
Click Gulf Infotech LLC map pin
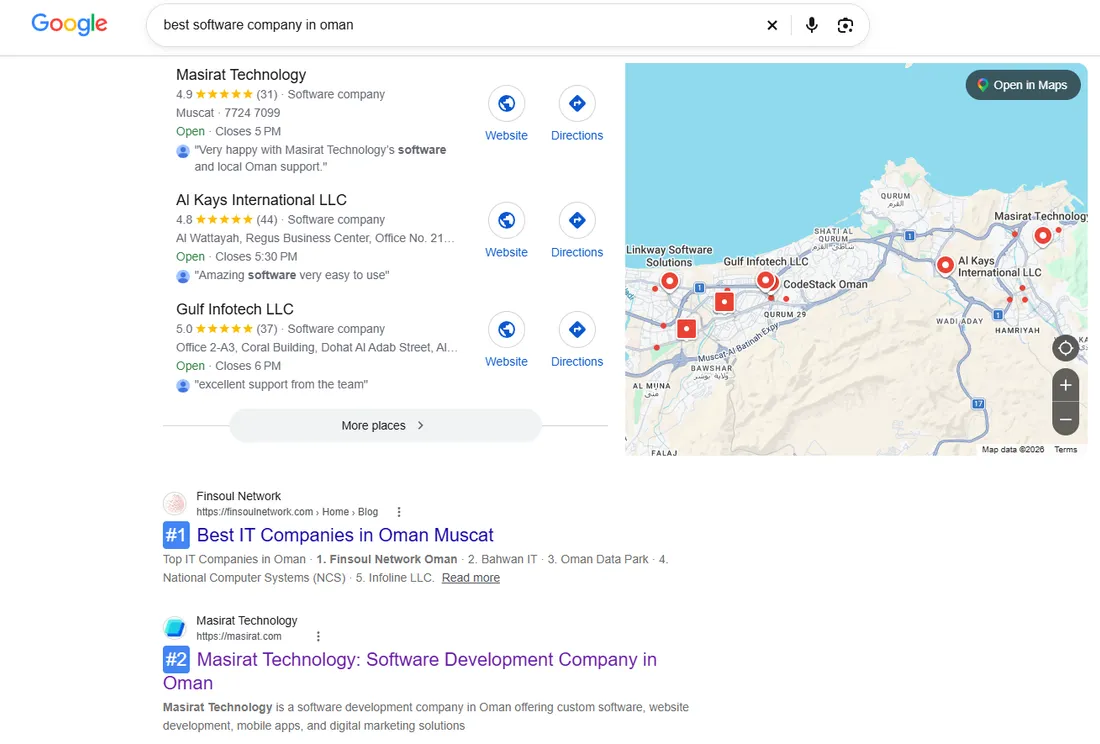766,281
